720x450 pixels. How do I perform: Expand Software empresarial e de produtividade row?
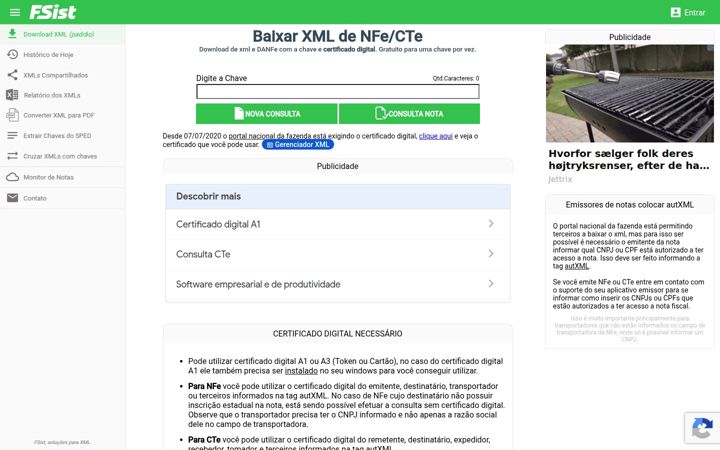[x=338, y=284]
